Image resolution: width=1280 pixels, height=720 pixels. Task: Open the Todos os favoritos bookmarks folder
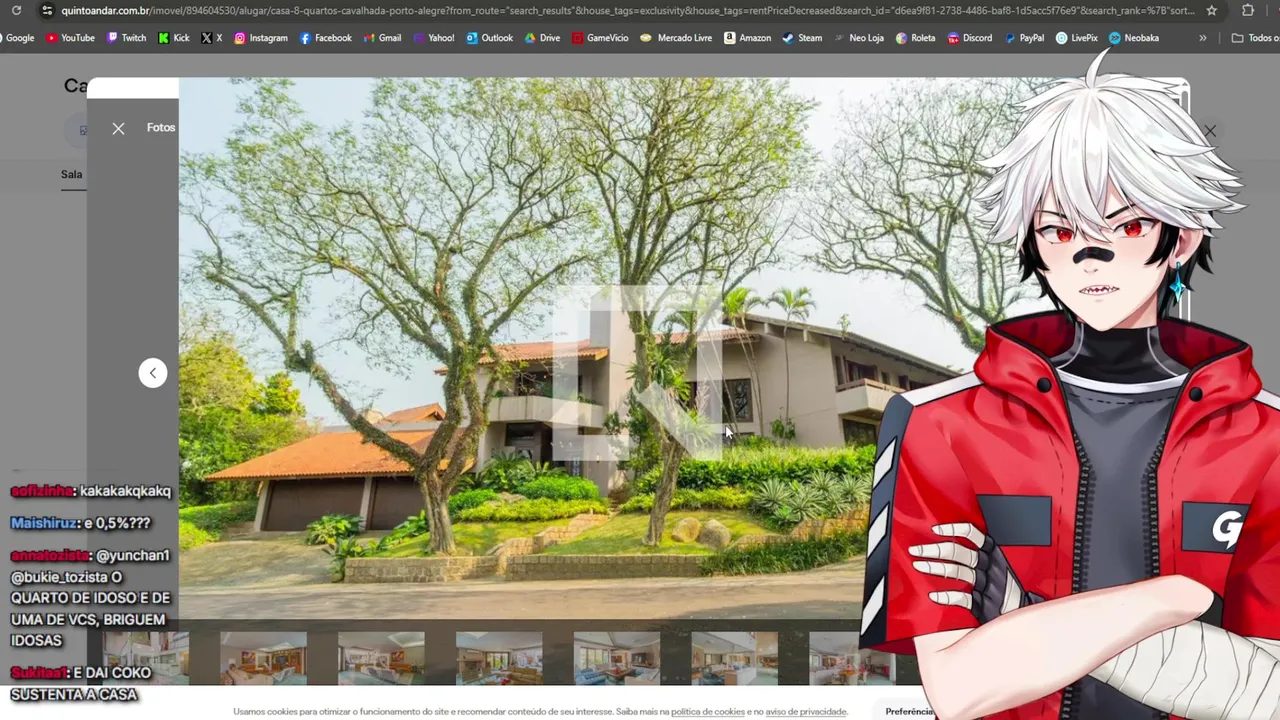1255,38
